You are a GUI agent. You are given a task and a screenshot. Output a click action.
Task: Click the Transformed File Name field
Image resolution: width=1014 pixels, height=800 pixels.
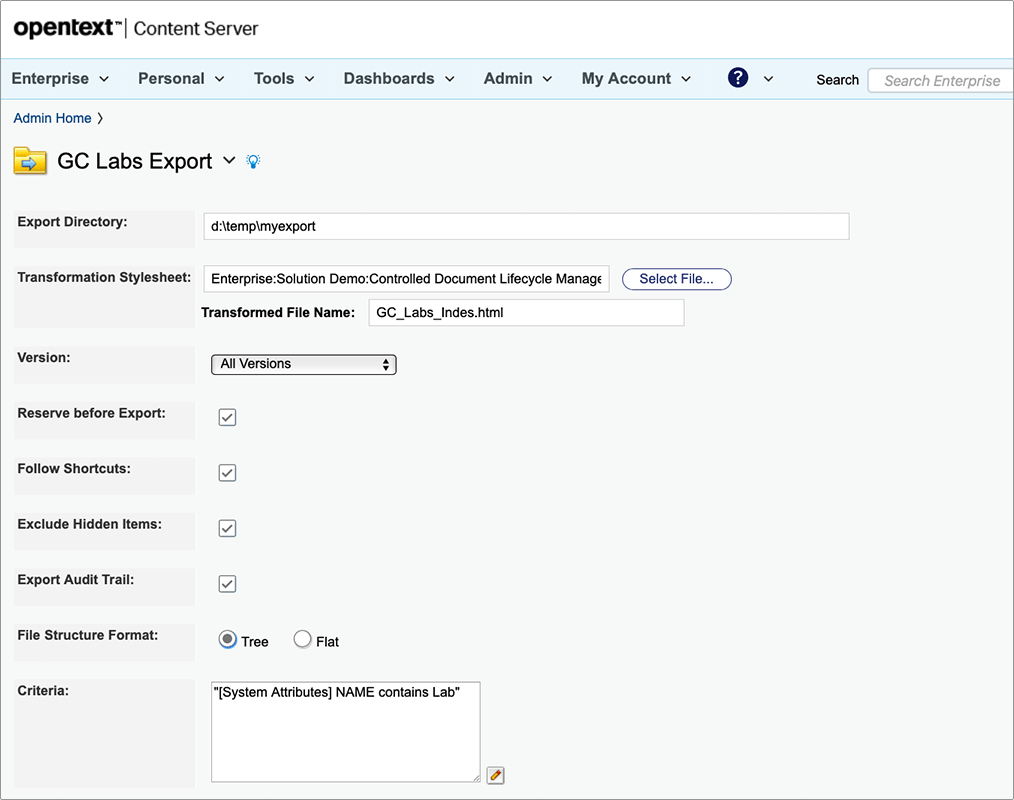[x=526, y=312]
